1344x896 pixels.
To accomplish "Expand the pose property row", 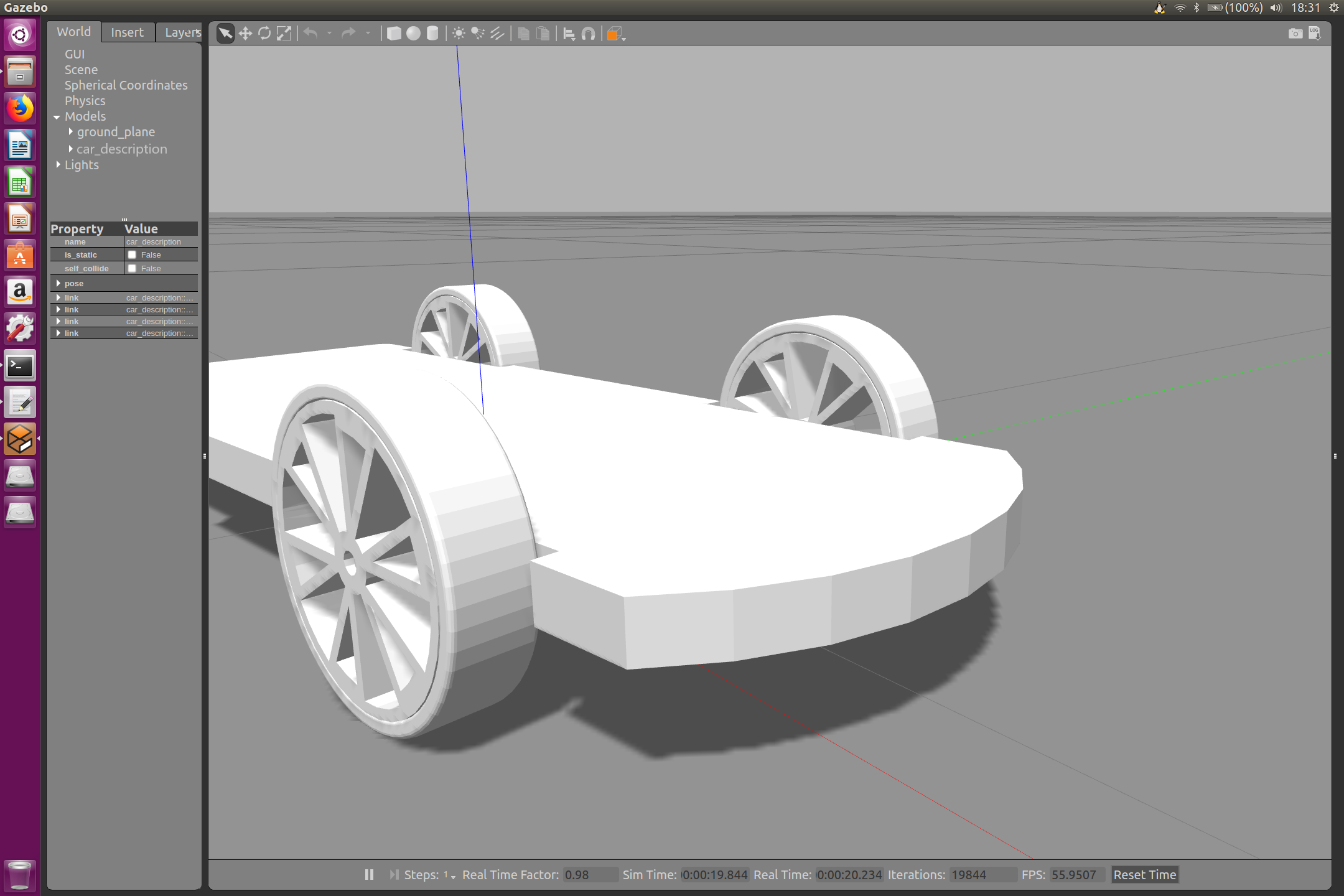I will [x=58, y=283].
